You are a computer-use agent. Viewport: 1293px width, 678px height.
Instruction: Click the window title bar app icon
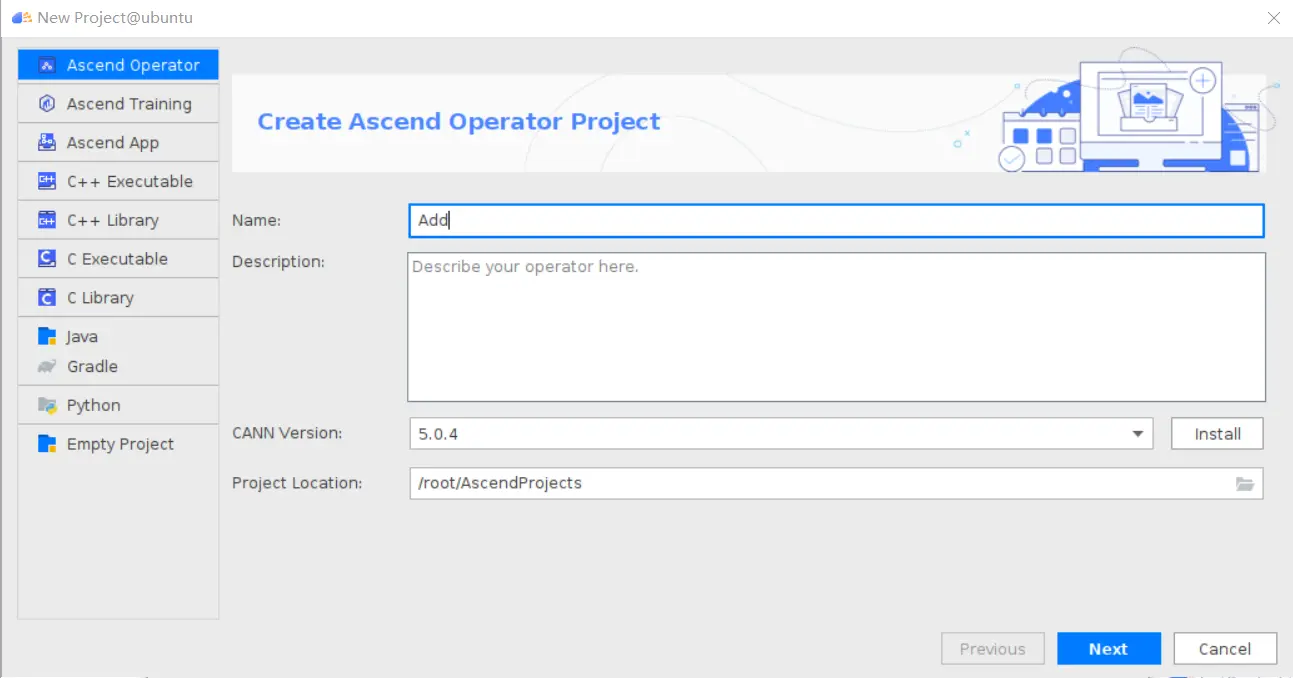tap(21, 17)
